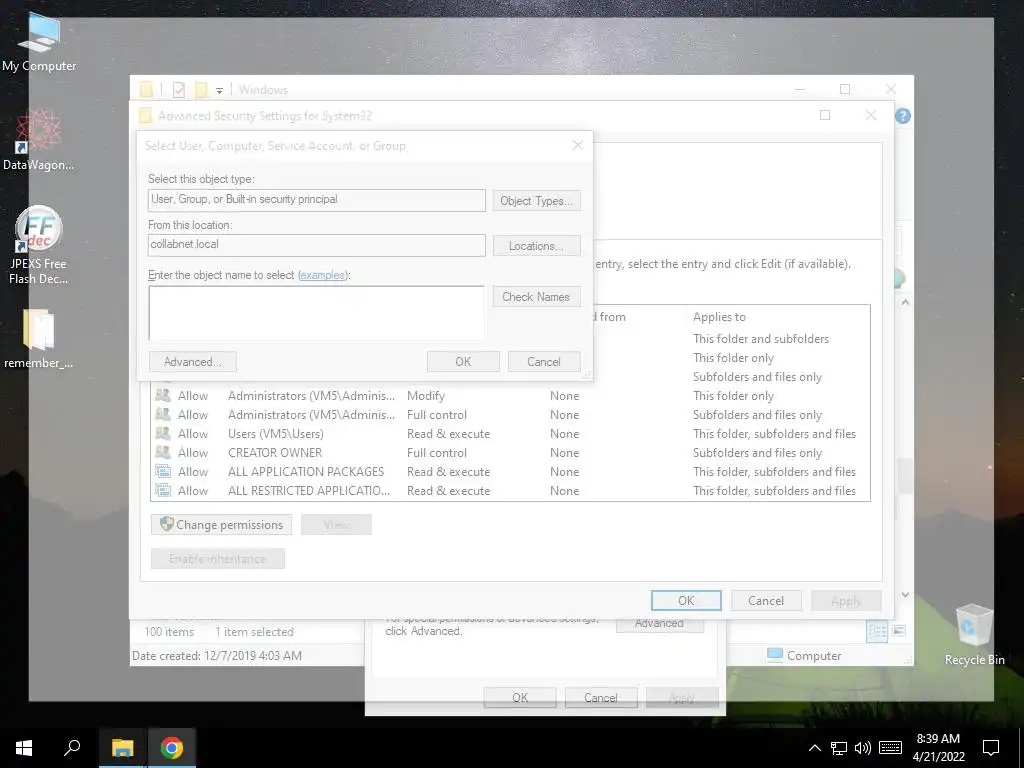Screen dimensions: 1024x768
Task: Select the CREATOR OWNER entry
Action: click(510, 453)
